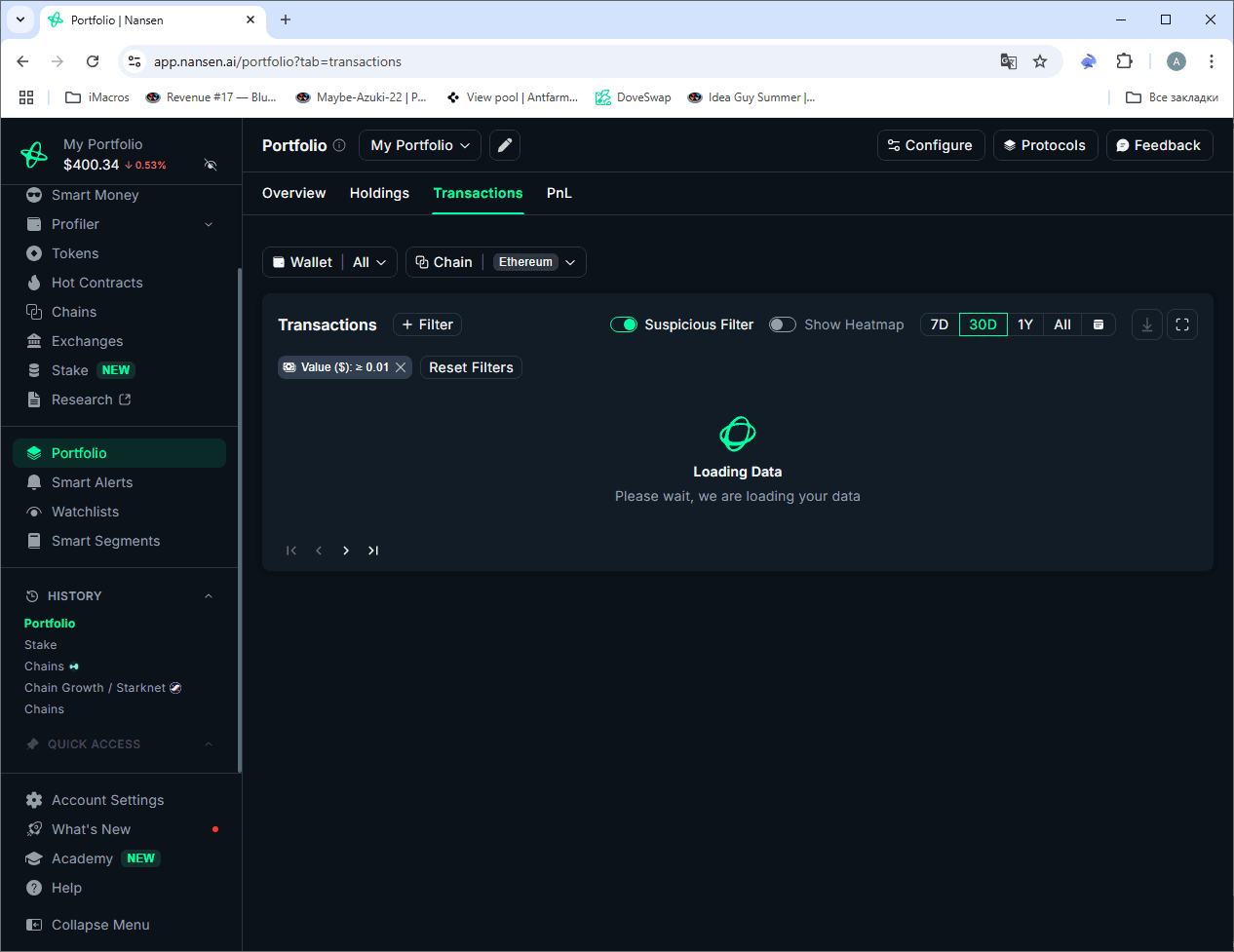Image resolution: width=1234 pixels, height=952 pixels.
Task: Click the Nansen logo icon in sidebar
Action: (x=34, y=154)
